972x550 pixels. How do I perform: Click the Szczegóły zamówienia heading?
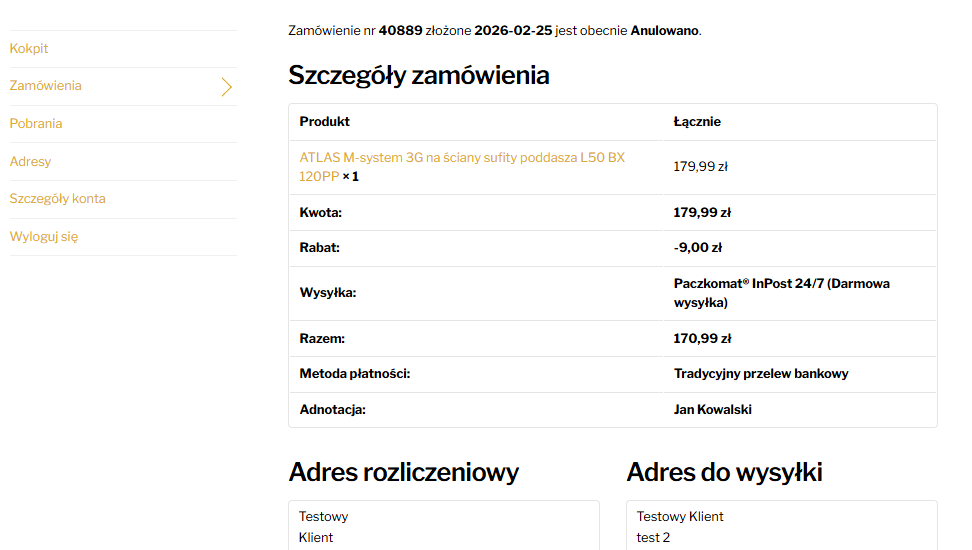point(418,75)
